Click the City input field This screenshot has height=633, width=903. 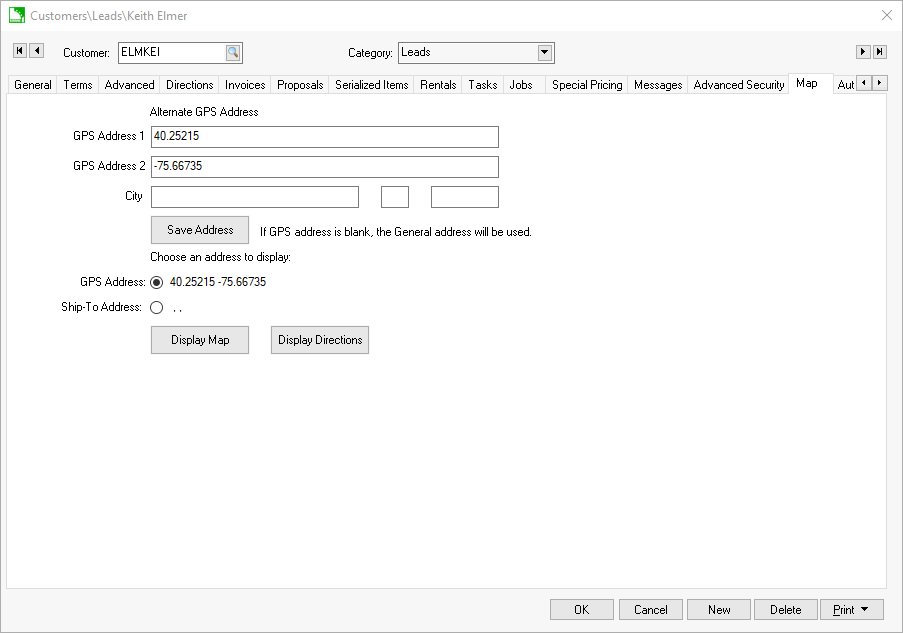[x=254, y=197]
